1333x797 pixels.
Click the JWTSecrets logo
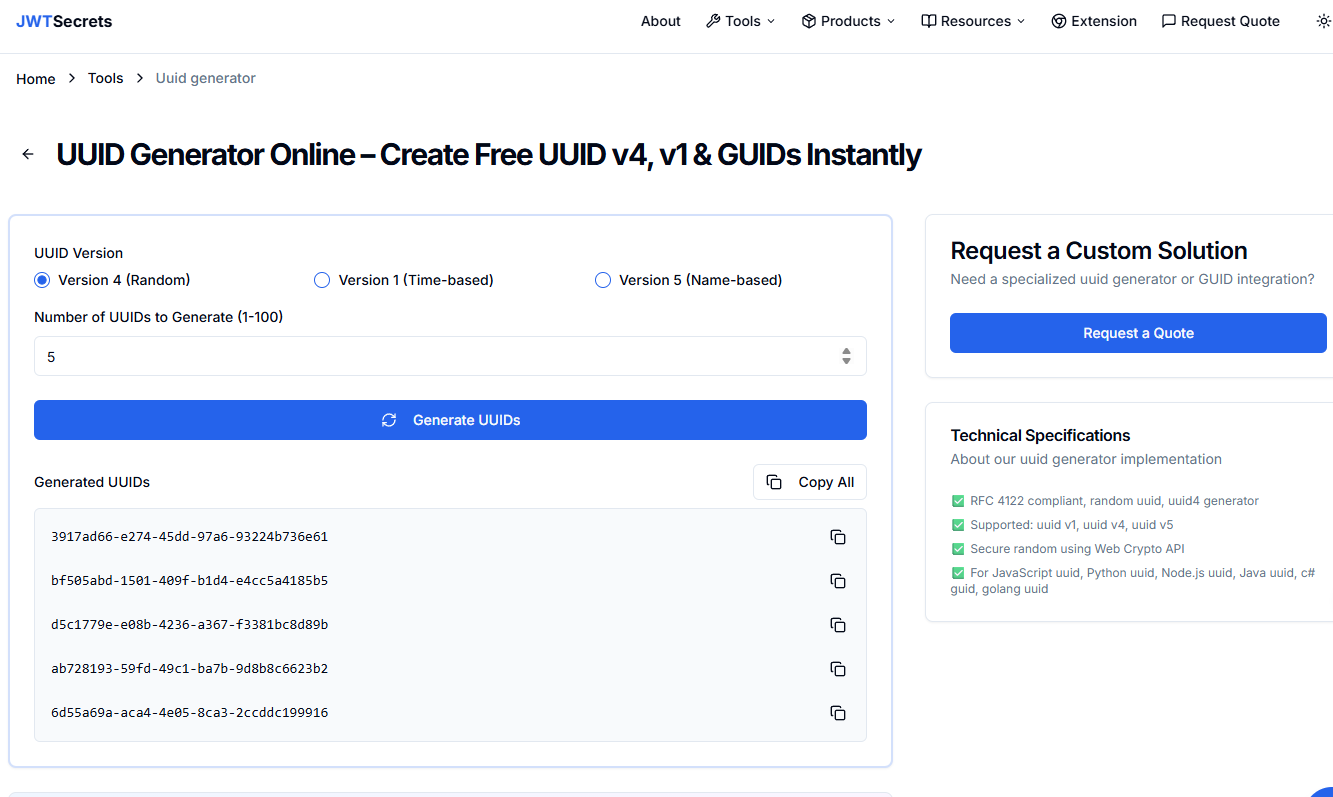click(x=64, y=21)
